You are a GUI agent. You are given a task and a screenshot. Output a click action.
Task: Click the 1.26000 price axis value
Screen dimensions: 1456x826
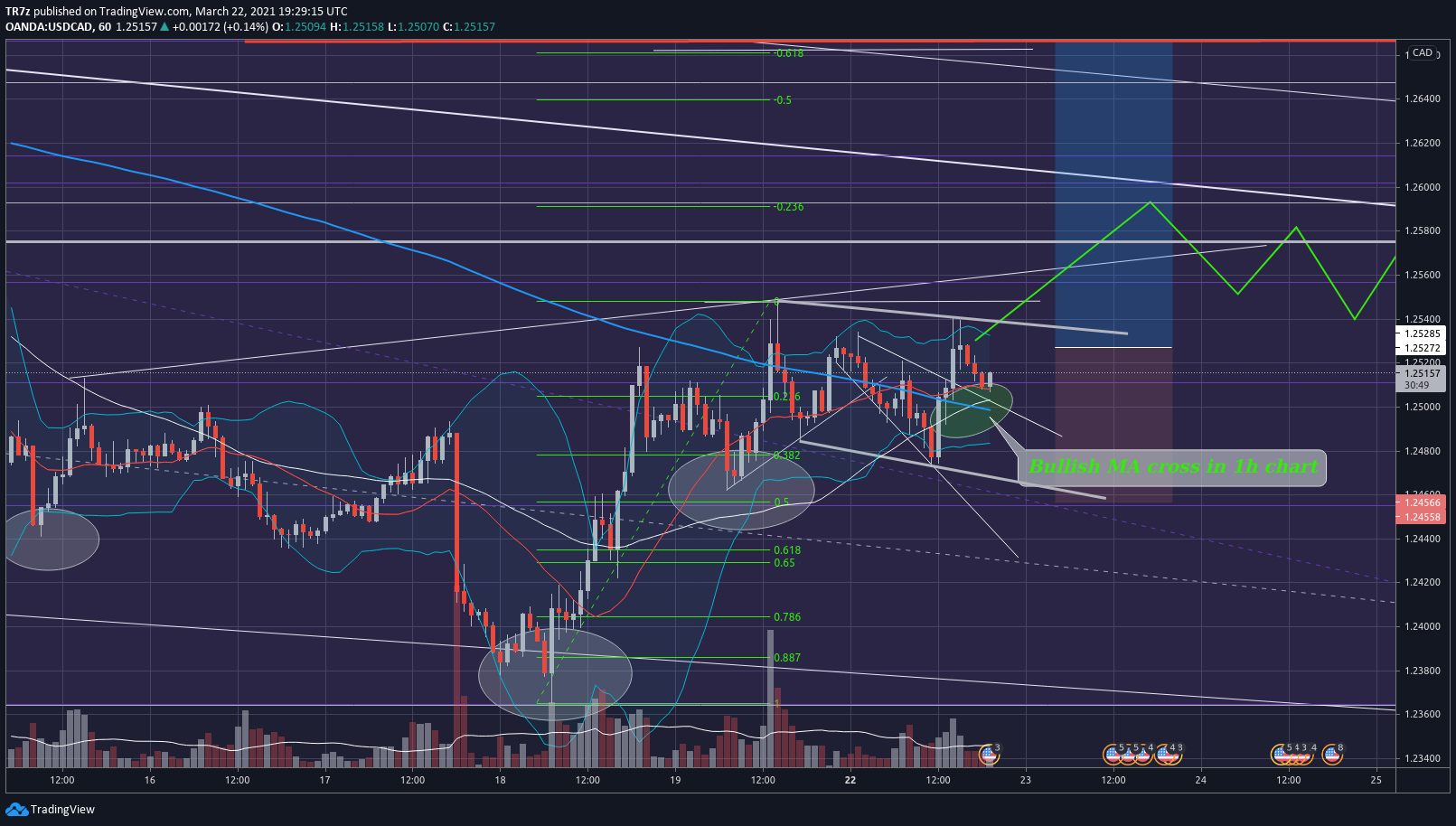1423,187
